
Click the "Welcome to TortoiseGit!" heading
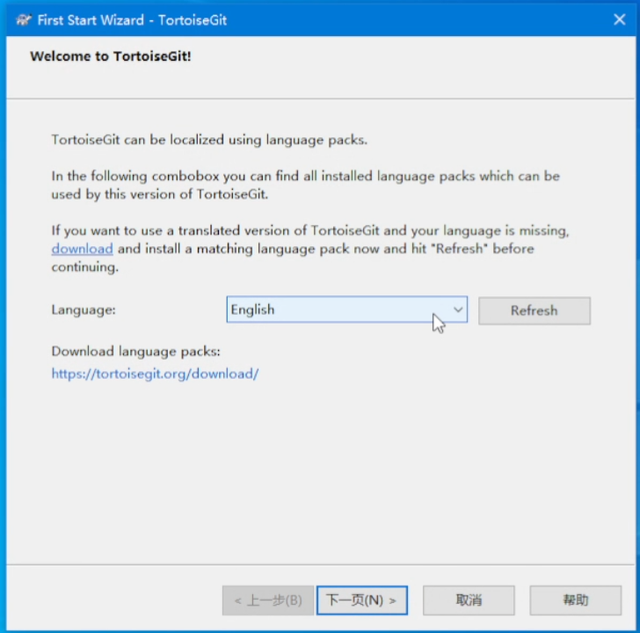click(x=111, y=56)
